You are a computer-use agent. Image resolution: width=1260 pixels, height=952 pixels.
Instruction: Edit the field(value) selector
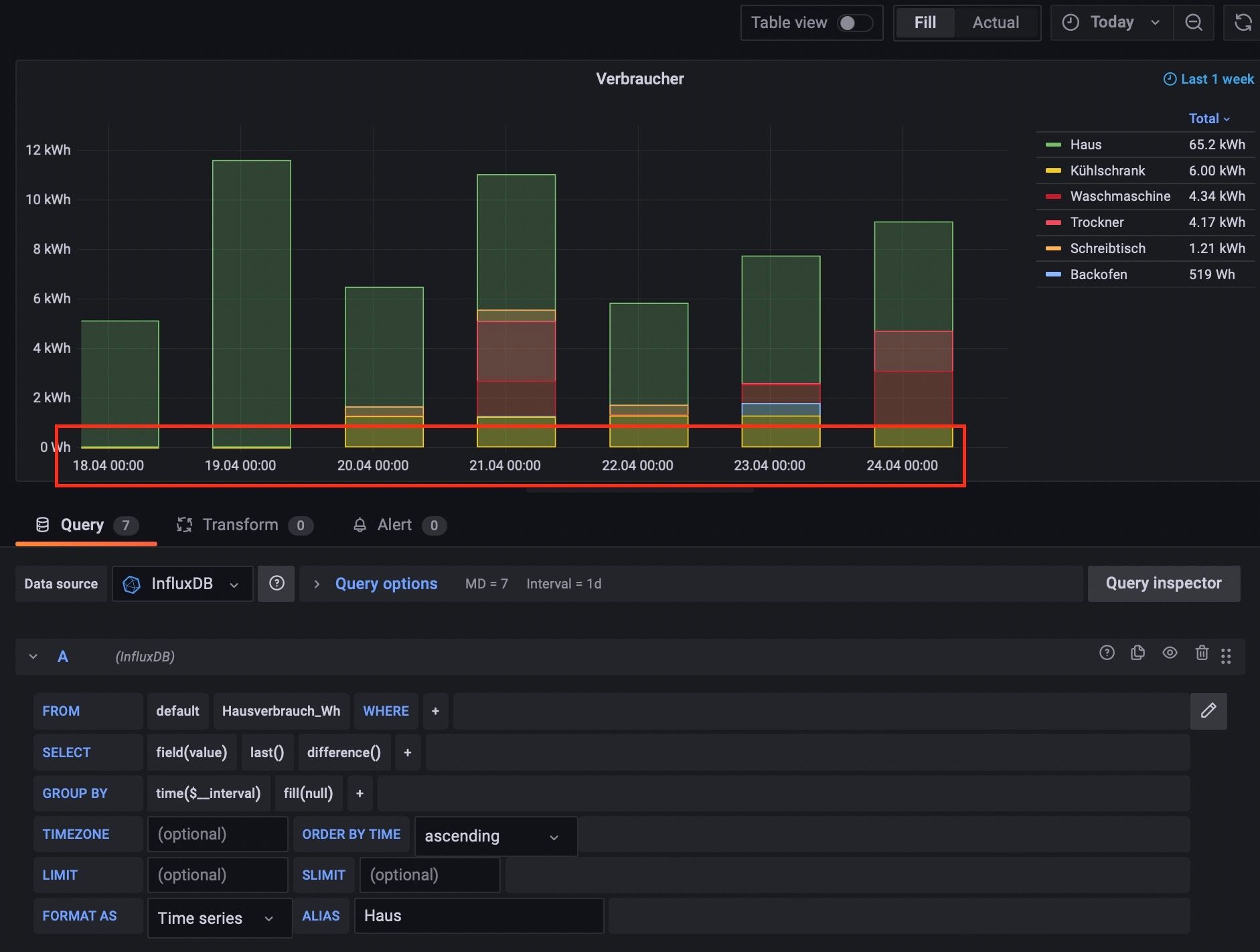click(191, 752)
